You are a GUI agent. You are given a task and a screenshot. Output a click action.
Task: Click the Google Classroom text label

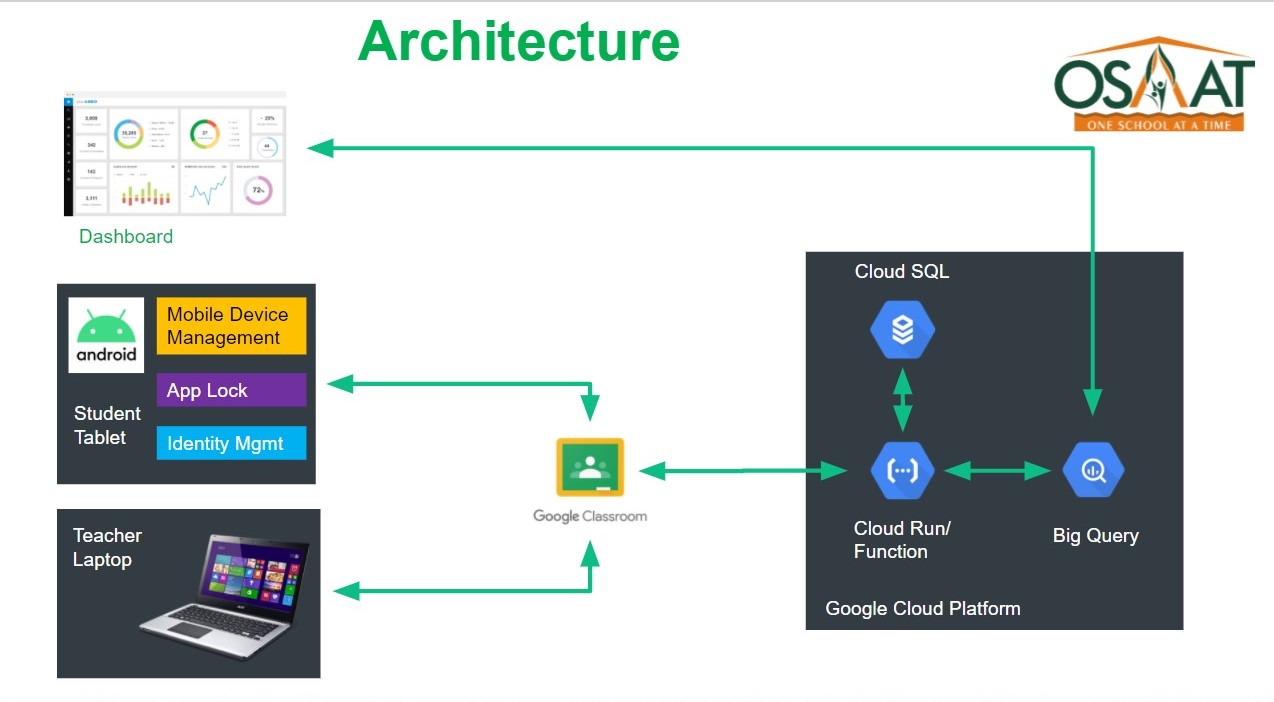(589, 516)
